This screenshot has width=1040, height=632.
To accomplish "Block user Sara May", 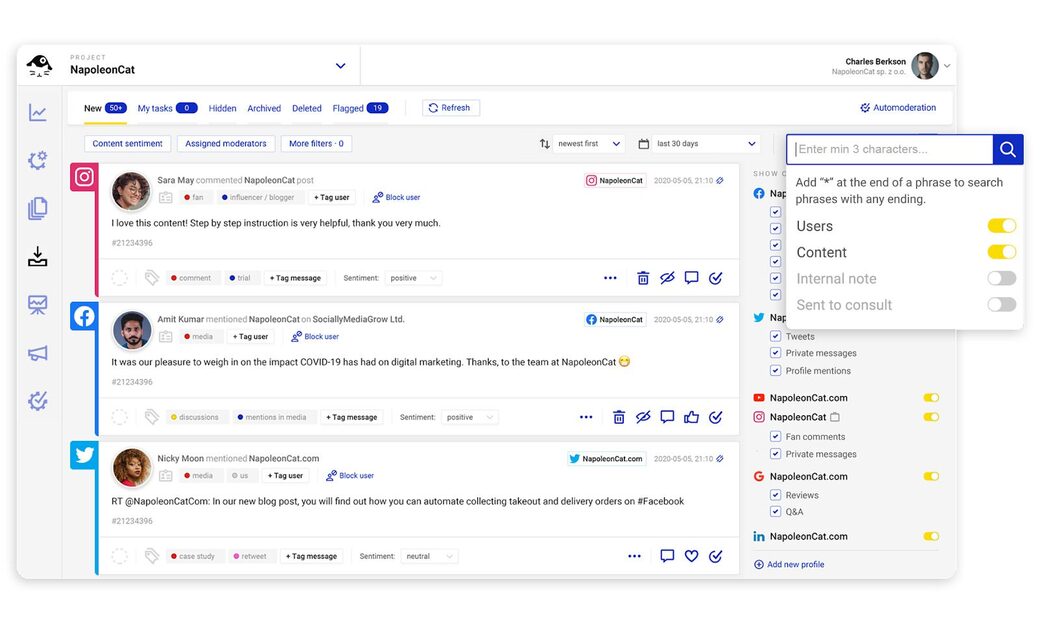I will (396, 197).
